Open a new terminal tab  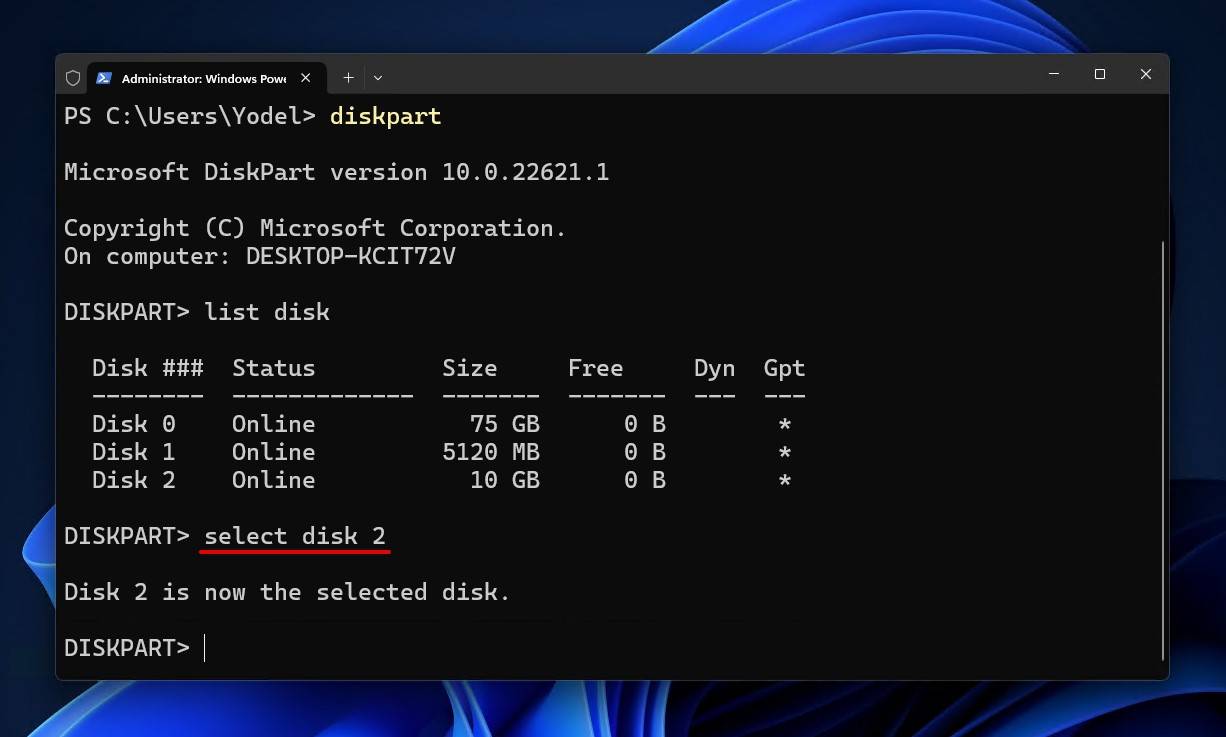tap(348, 77)
